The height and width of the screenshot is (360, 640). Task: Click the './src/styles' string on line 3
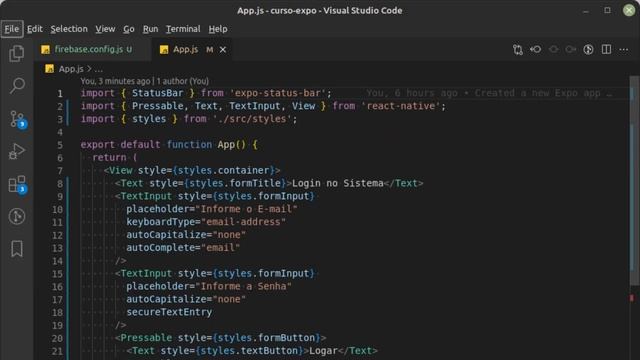pos(253,119)
